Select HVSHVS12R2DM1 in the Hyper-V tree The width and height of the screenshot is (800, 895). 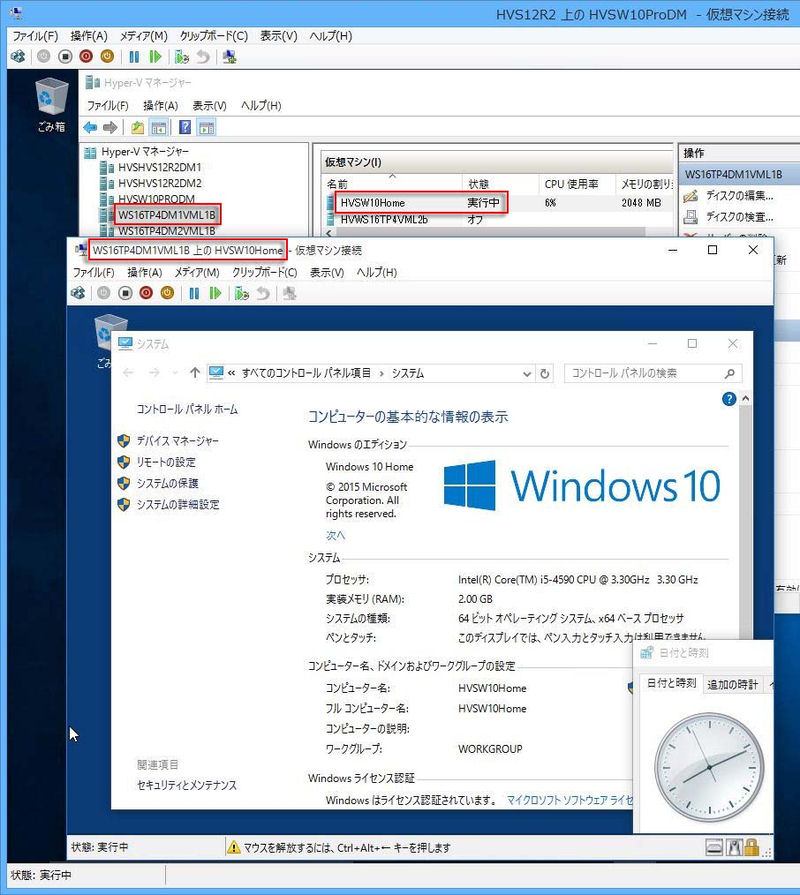tap(160, 167)
